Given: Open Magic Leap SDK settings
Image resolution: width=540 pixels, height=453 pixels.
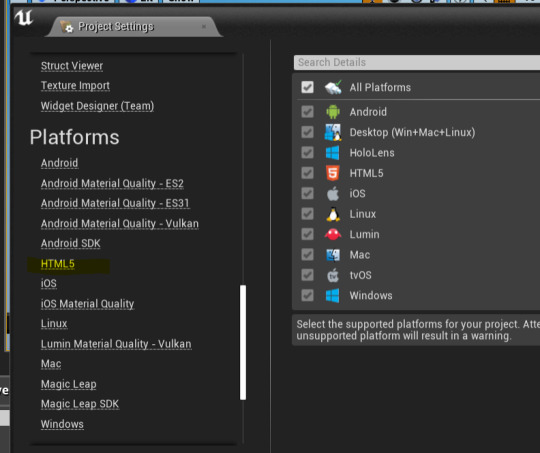Looking at the screenshot, I should [80, 404].
